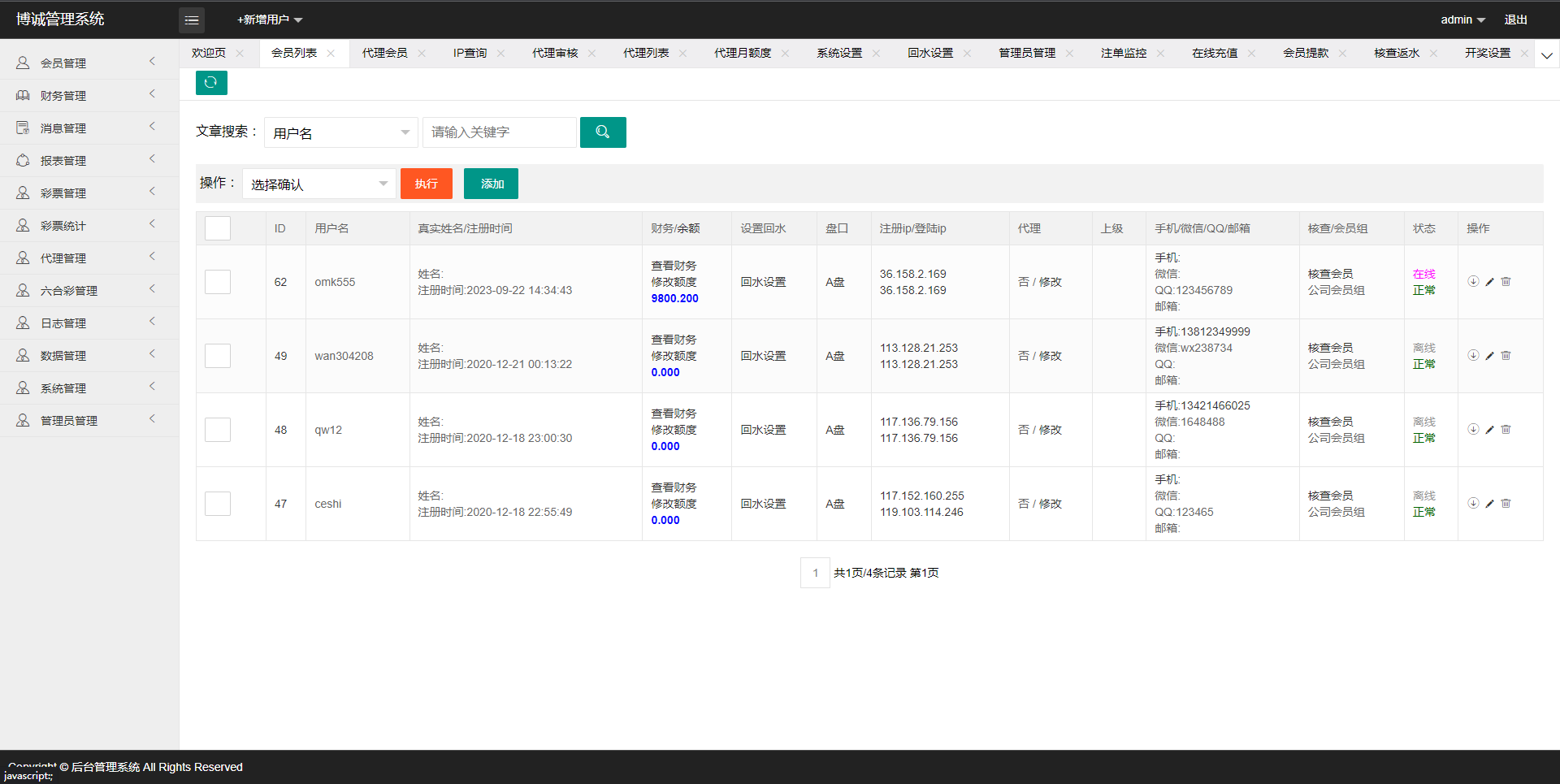Click the keyword search input field
The image size is (1560, 784).
[x=499, y=132]
